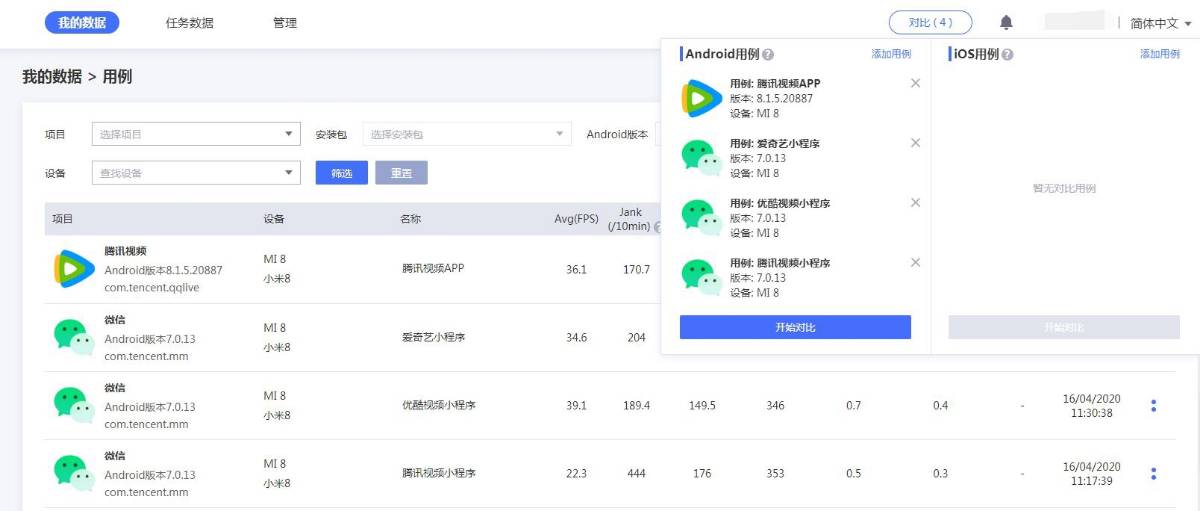1200x511 pixels.
Task: Open more options for 11:30:38 row
Action: 1153,406
